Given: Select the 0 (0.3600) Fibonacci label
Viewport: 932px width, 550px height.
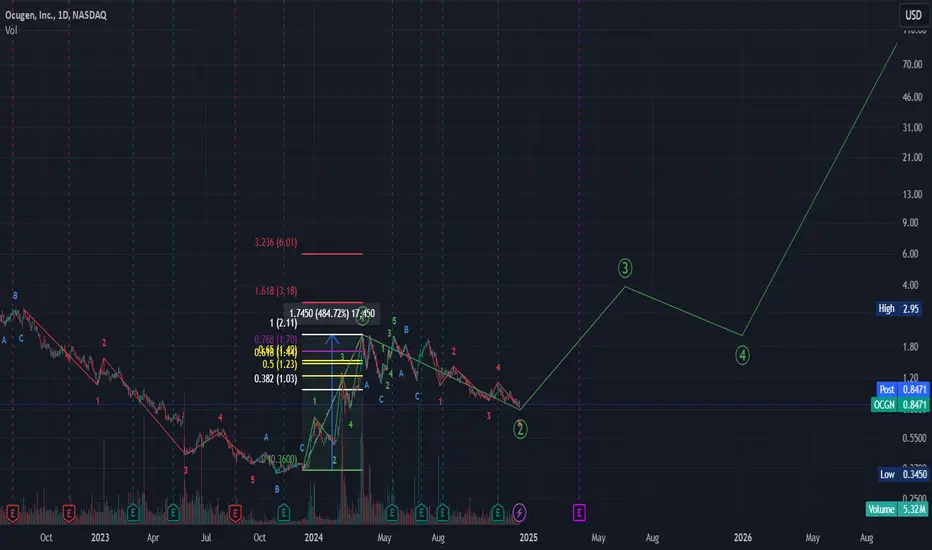Looking at the screenshot, I should pyautogui.click(x=279, y=459).
